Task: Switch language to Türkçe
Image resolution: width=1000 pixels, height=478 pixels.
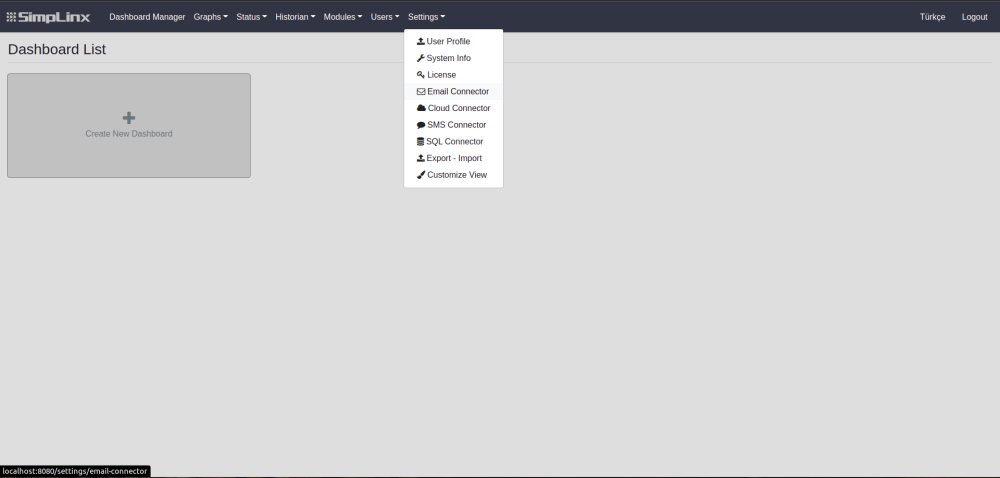Action: (x=932, y=17)
